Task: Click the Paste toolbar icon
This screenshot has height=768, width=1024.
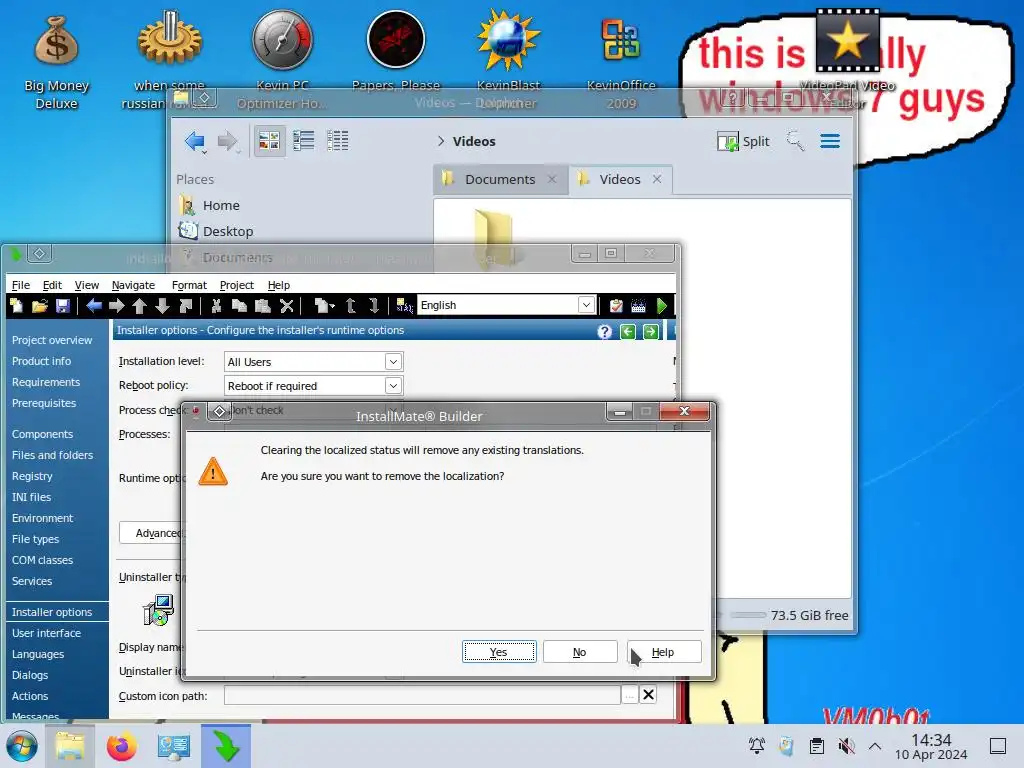Action: click(x=263, y=306)
